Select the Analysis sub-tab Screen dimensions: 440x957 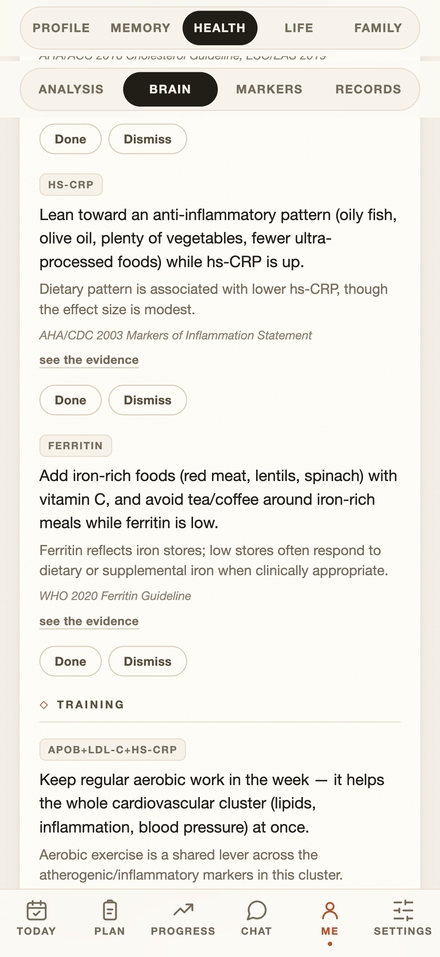[x=71, y=89]
